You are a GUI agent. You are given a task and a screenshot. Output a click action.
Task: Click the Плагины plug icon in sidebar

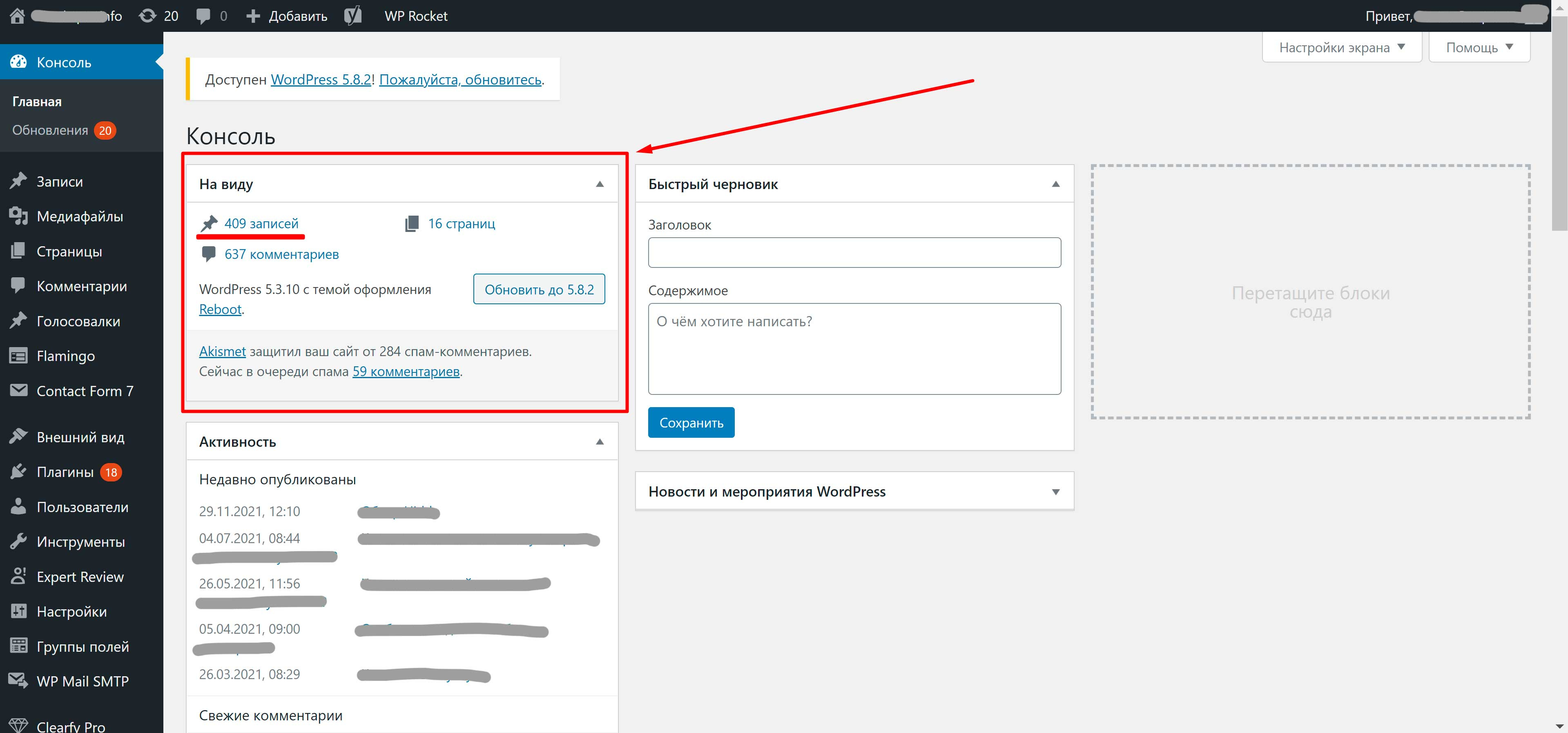coord(19,472)
